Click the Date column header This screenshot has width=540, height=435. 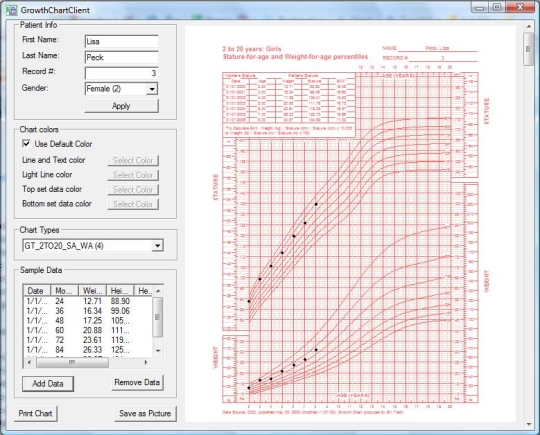(x=37, y=291)
